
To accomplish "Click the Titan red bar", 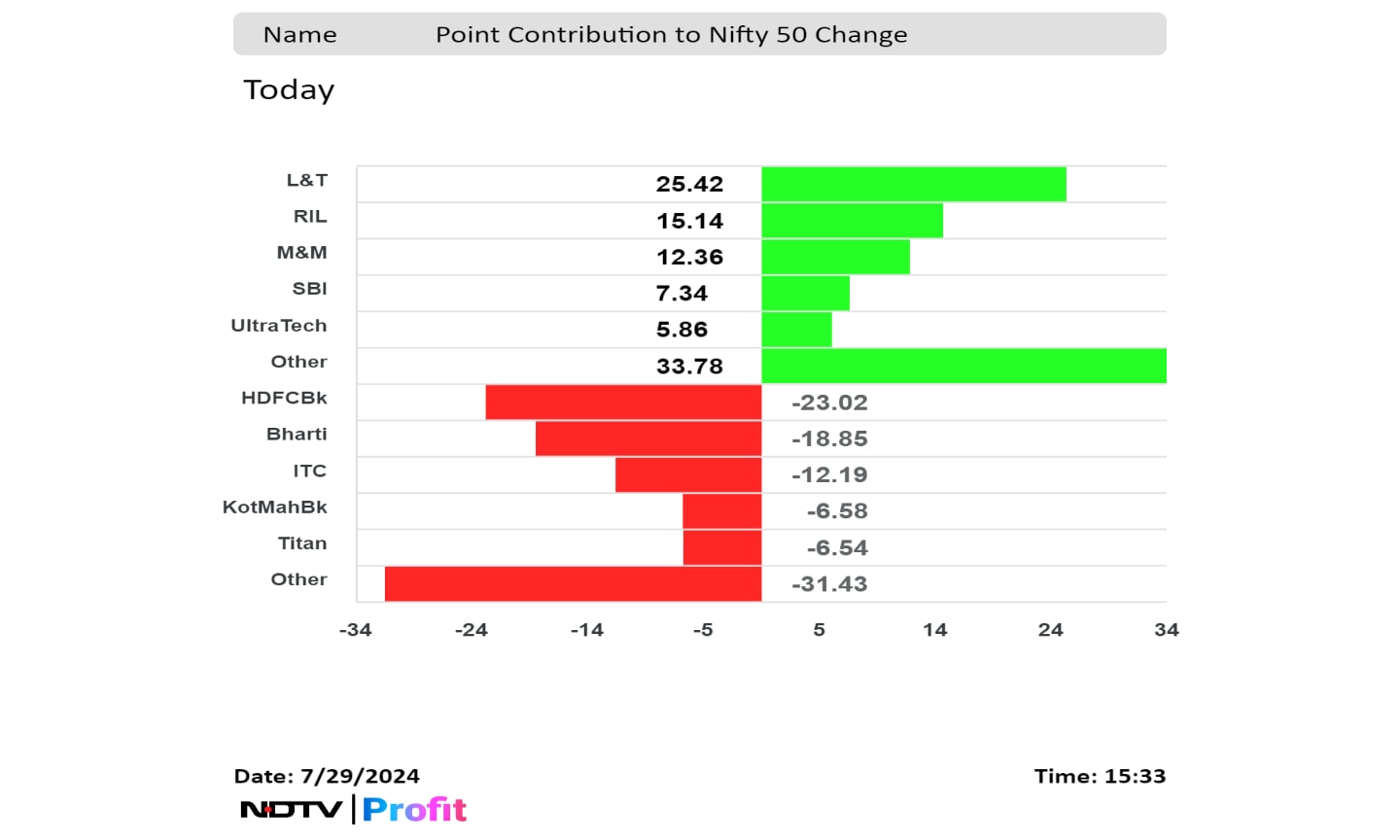I will tap(721, 547).
